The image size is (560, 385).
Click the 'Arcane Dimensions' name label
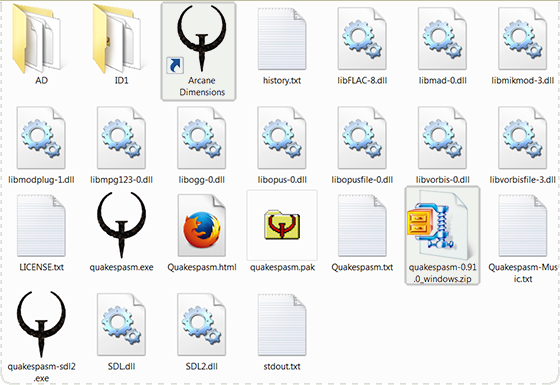coord(202,86)
